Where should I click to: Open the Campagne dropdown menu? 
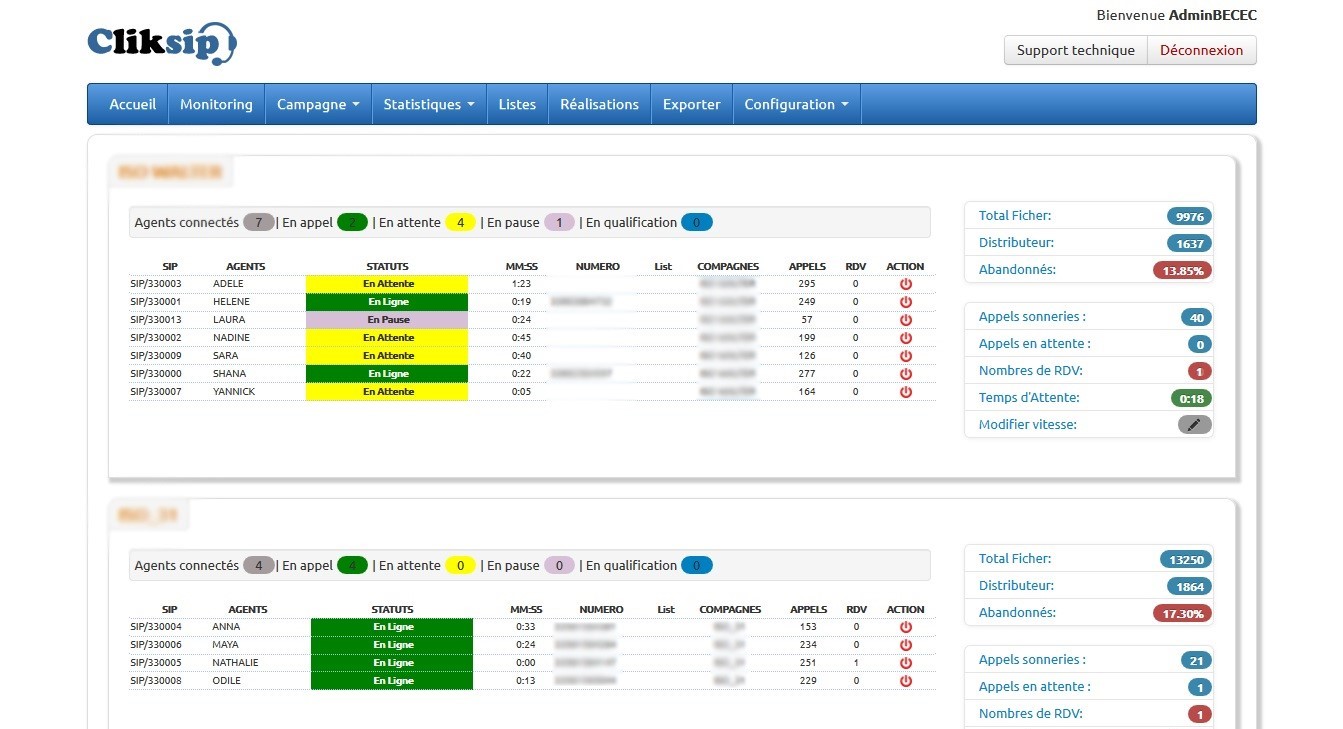pos(317,104)
